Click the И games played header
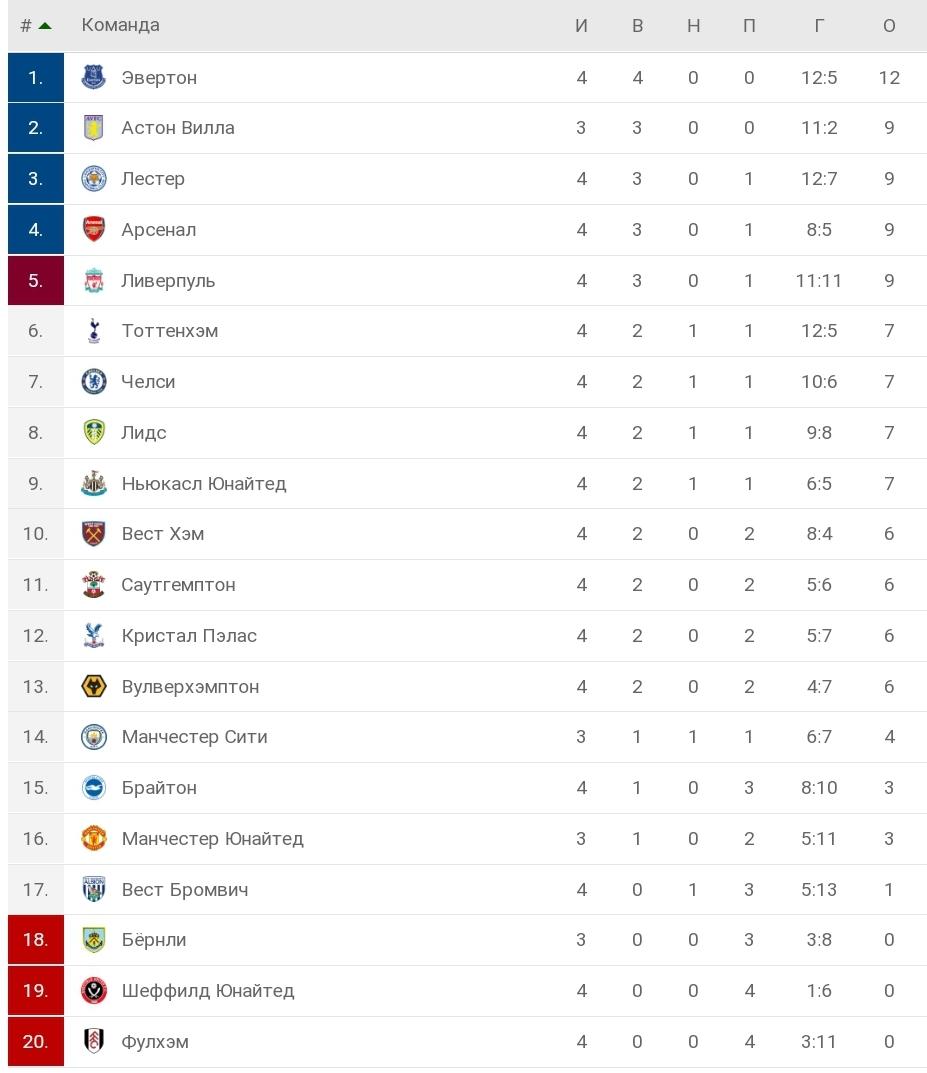The image size is (927, 1073). point(581,25)
